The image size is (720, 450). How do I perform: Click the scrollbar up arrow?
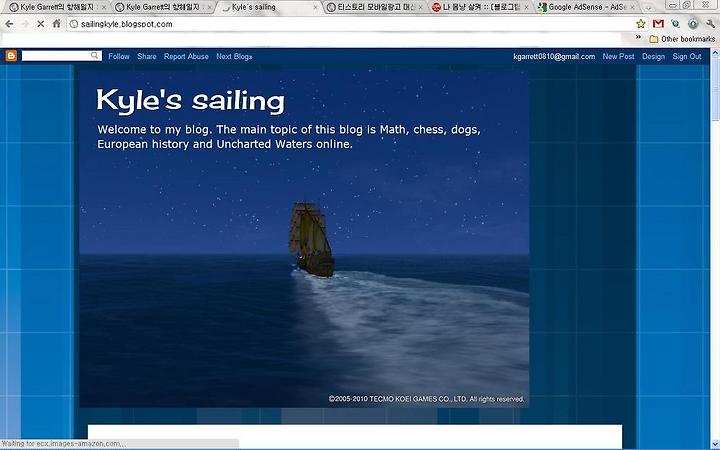point(715,53)
